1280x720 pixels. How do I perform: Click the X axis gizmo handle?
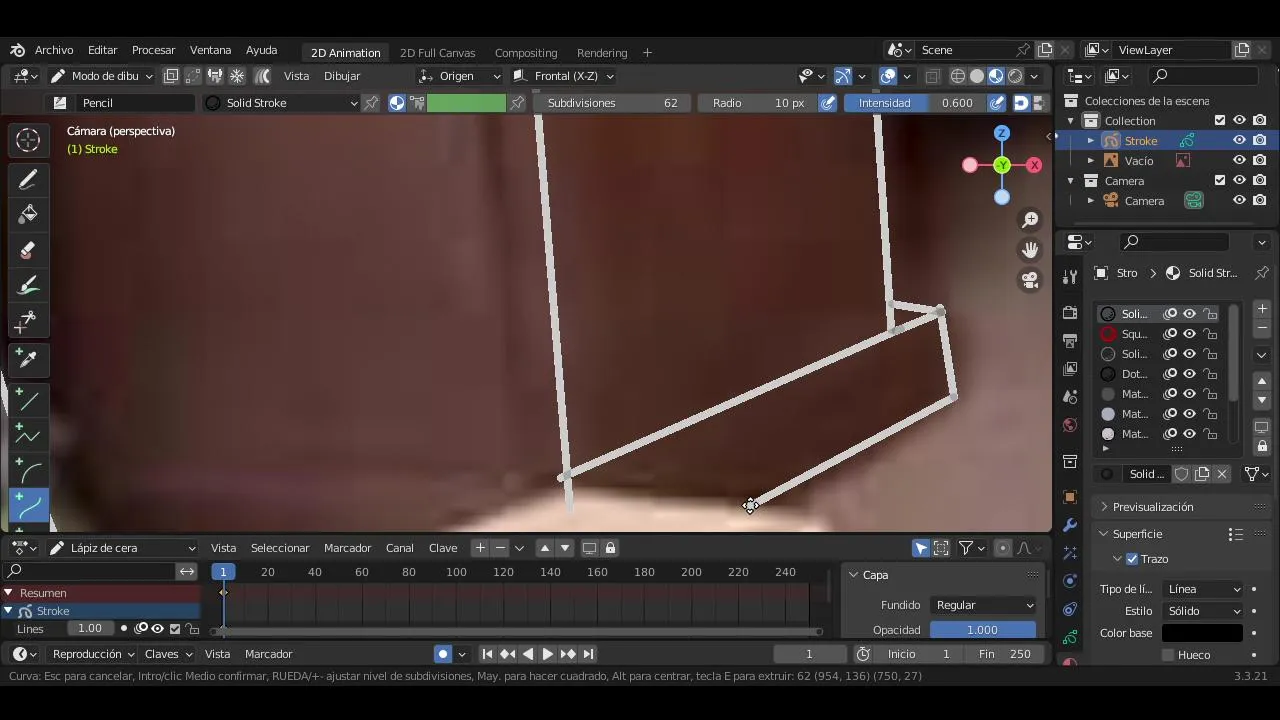(x=1034, y=165)
